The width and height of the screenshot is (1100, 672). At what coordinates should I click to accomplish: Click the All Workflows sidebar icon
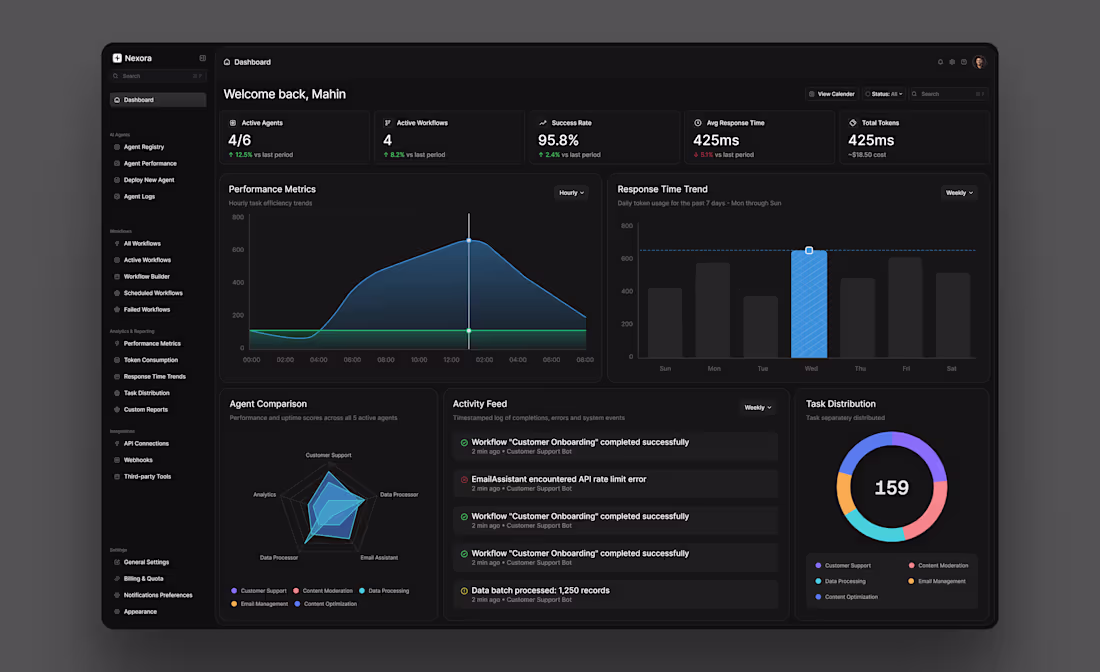(x=117, y=243)
